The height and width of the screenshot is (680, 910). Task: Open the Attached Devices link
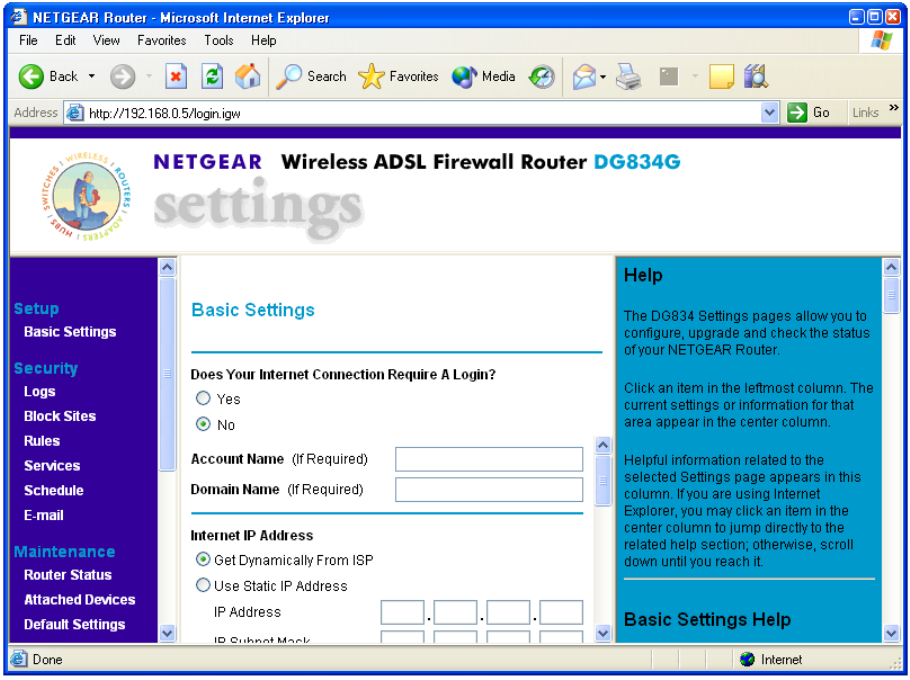(80, 599)
